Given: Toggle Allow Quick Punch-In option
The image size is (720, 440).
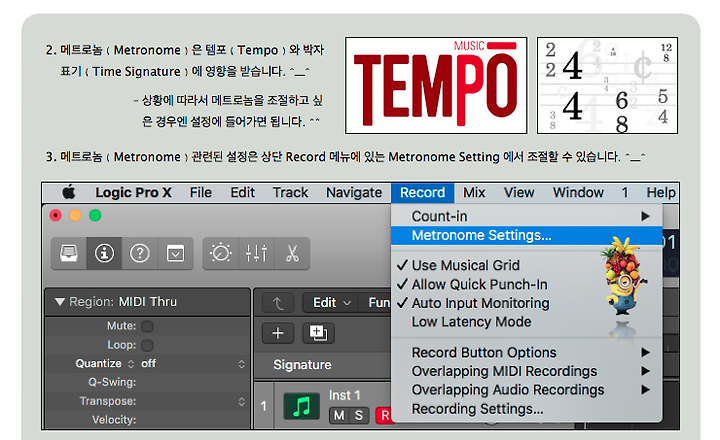Looking at the screenshot, I should pyautogui.click(x=527, y=284).
